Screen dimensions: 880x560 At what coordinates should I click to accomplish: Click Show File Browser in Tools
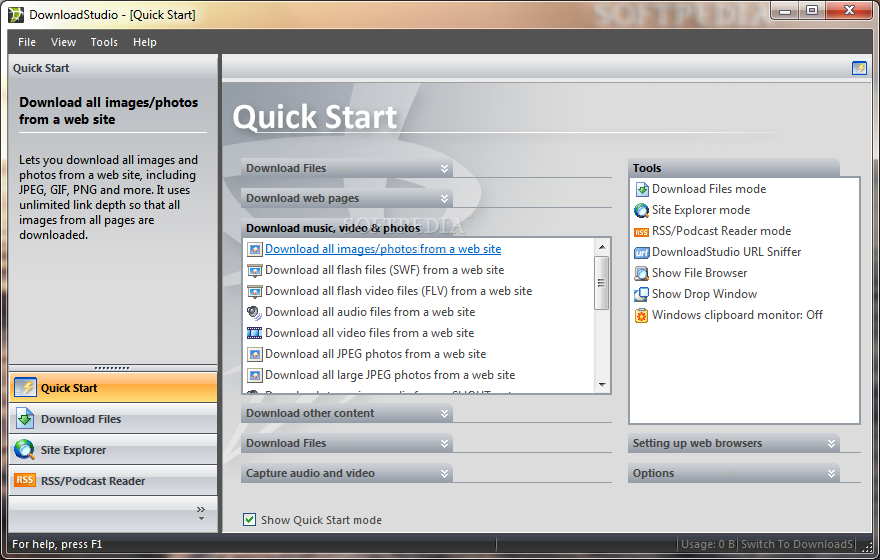tap(700, 273)
